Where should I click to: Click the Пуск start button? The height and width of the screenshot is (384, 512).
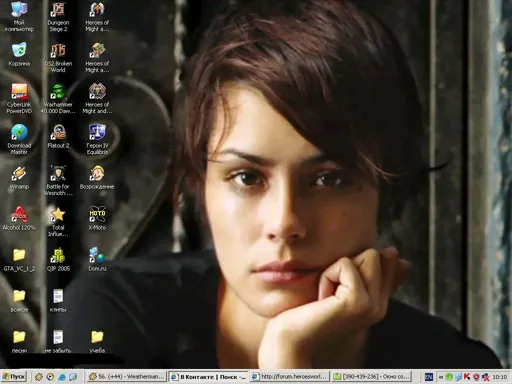14,377
